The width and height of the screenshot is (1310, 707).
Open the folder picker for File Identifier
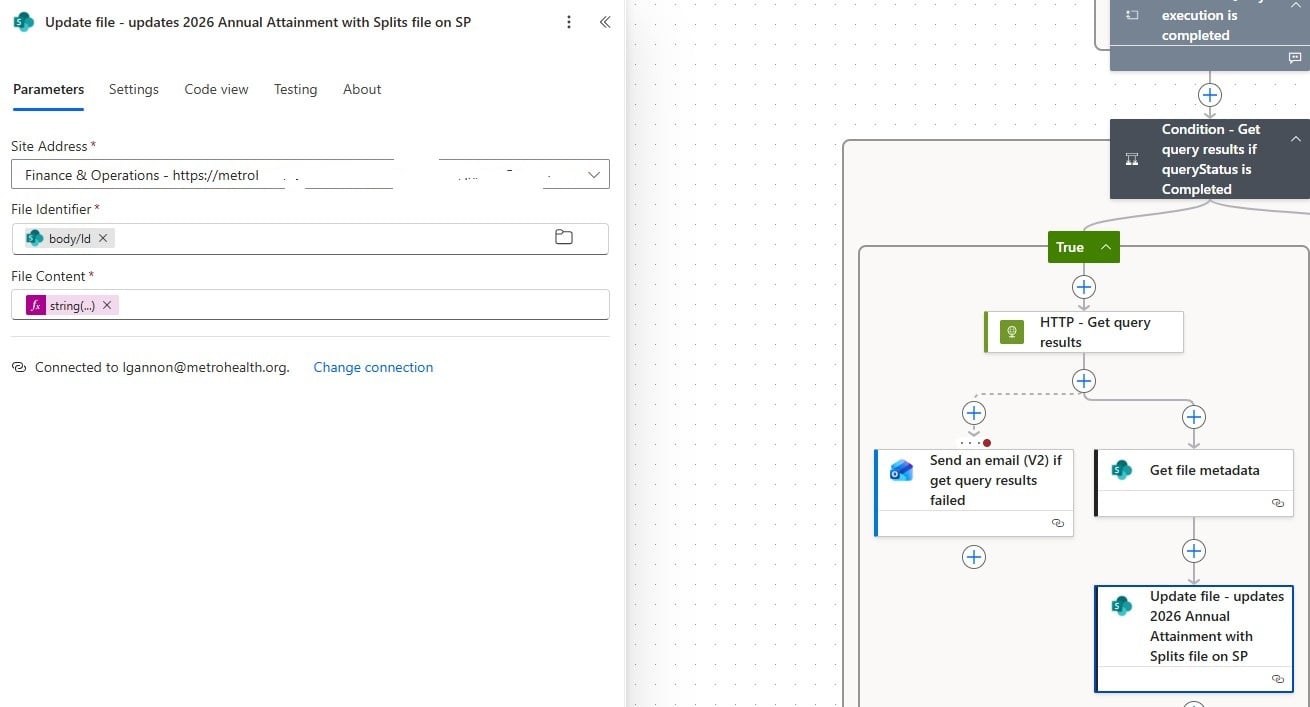[563, 237]
